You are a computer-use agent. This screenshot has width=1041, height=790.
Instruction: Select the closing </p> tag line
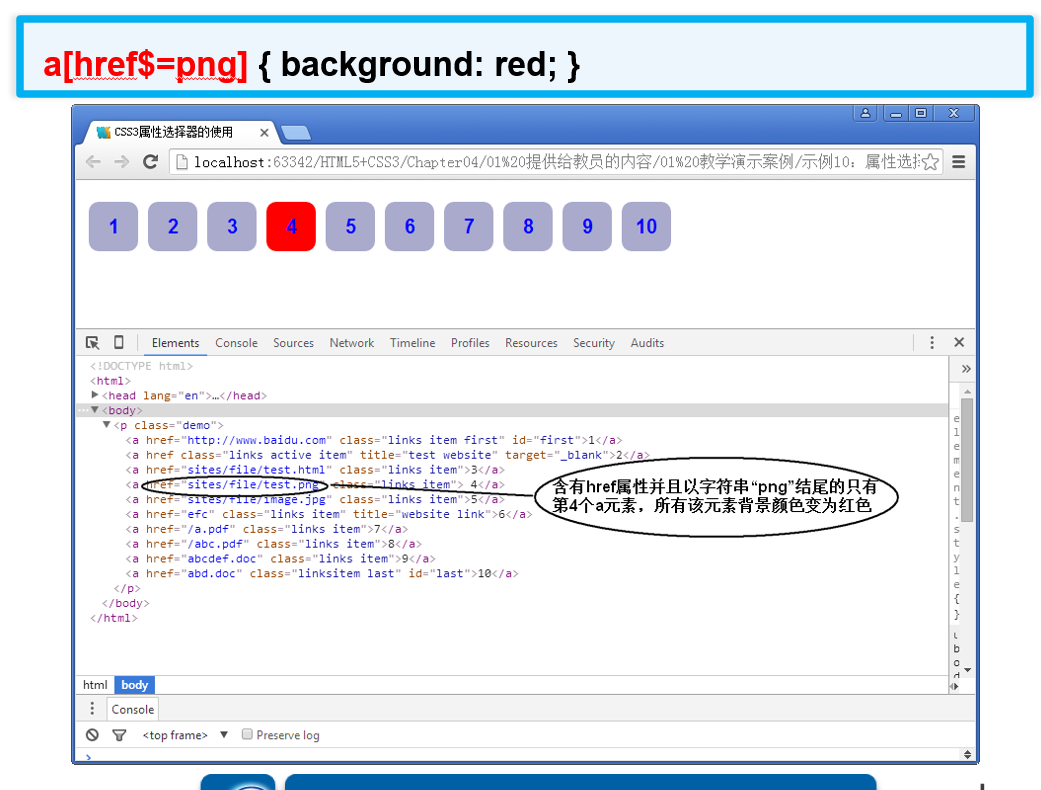coord(127,588)
